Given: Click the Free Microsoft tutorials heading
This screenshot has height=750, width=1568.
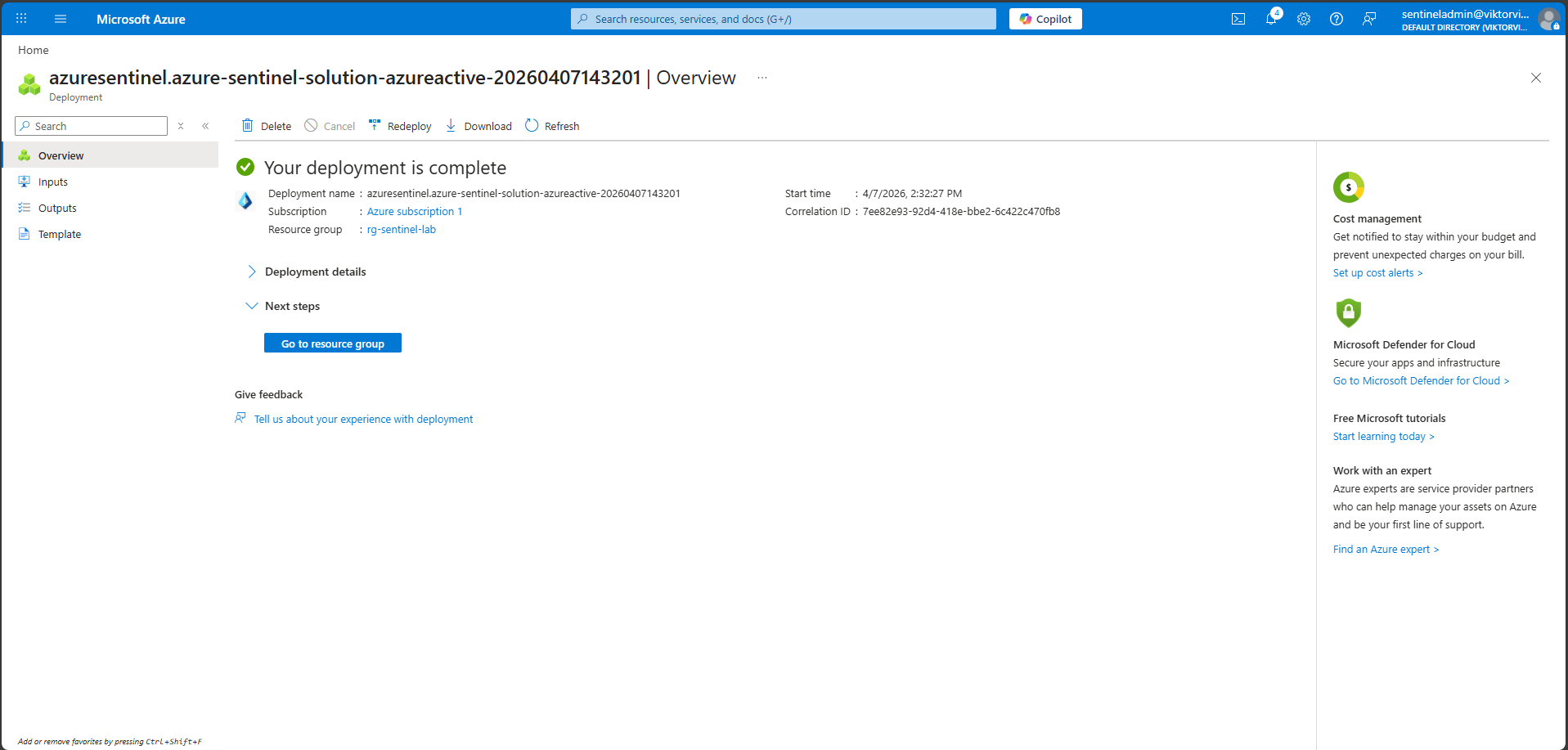Looking at the screenshot, I should click(1390, 418).
